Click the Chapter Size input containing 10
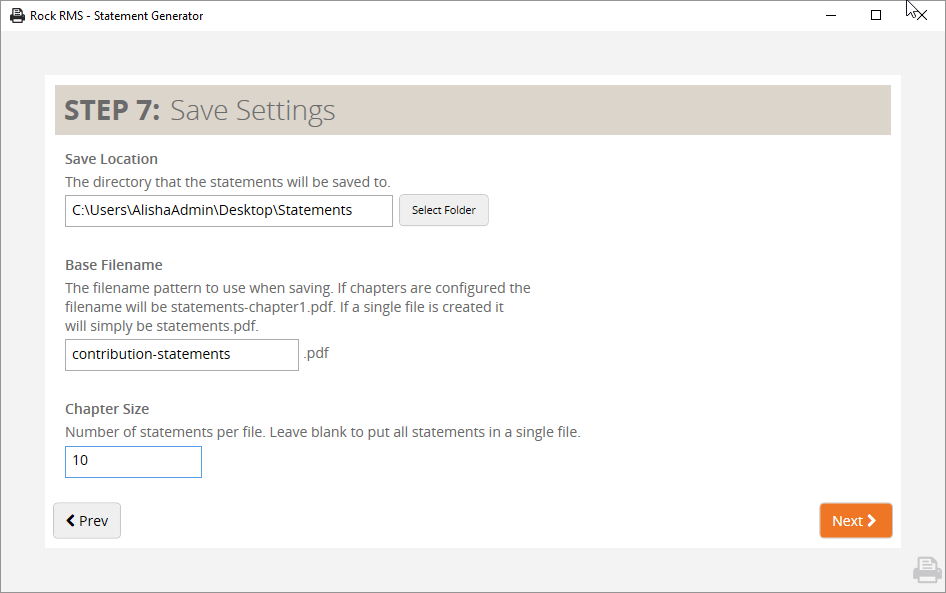This screenshot has height=593, width=946. tap(133, 462)
